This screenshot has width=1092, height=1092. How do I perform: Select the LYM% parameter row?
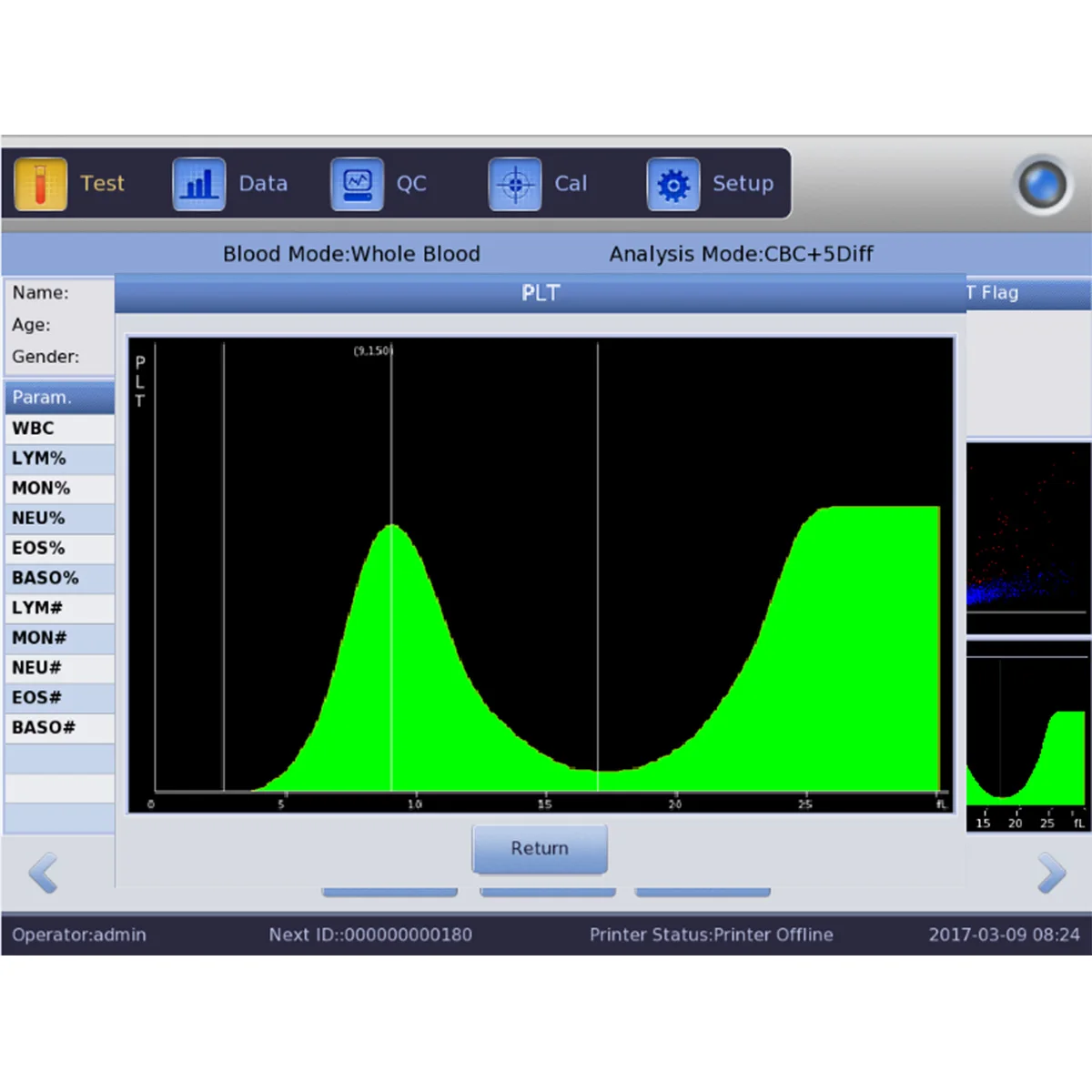59,459
